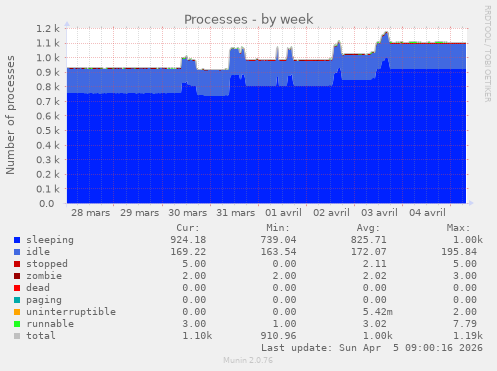Click the total legend color swatch

coord(17,336)
